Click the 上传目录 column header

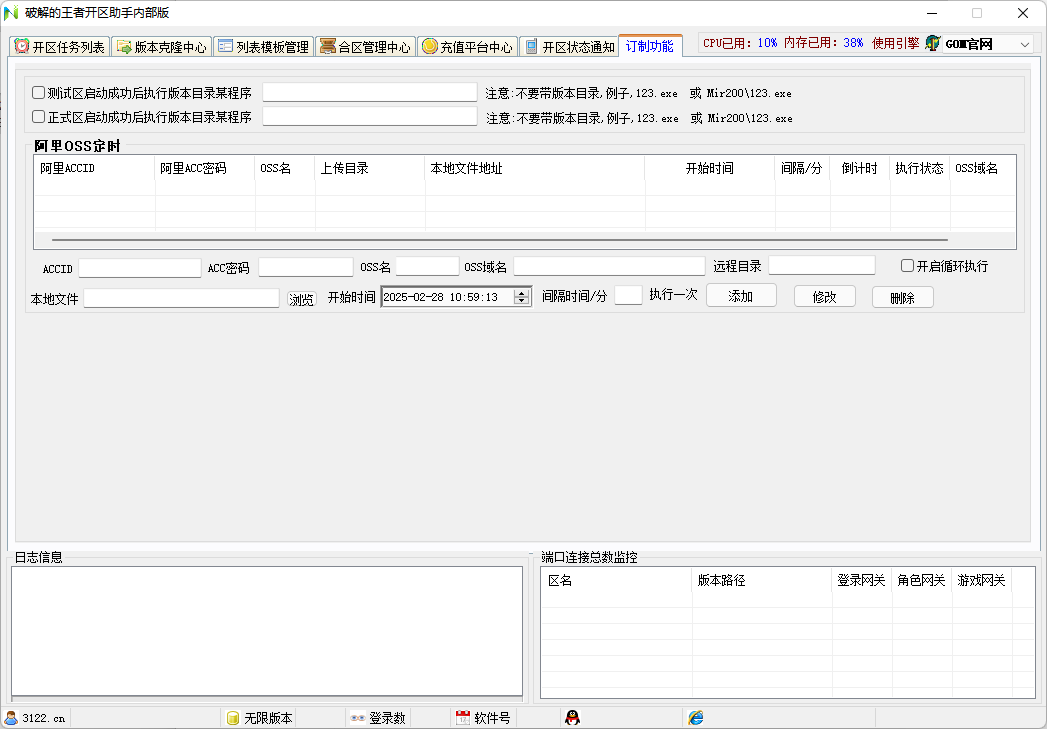point(370,168)
